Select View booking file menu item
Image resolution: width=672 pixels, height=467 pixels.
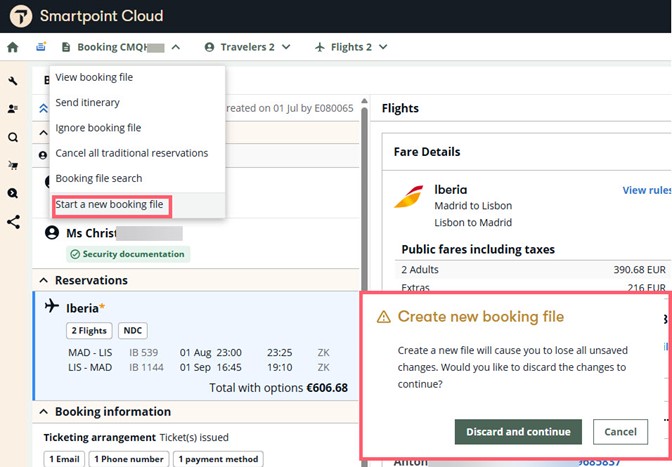point(94,78)
